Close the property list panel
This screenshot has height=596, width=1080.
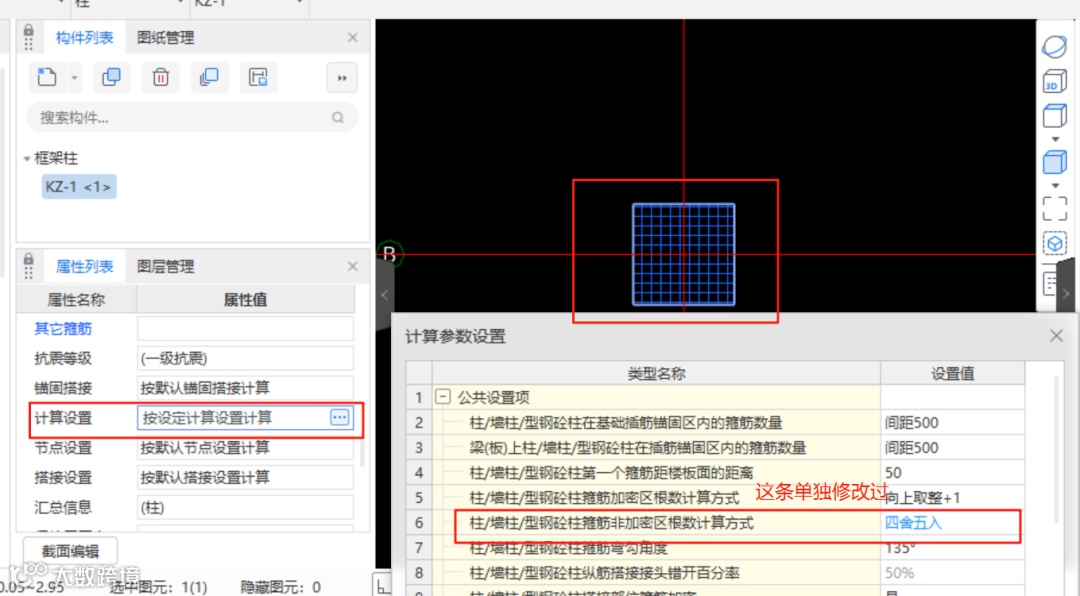coord(353,266)
